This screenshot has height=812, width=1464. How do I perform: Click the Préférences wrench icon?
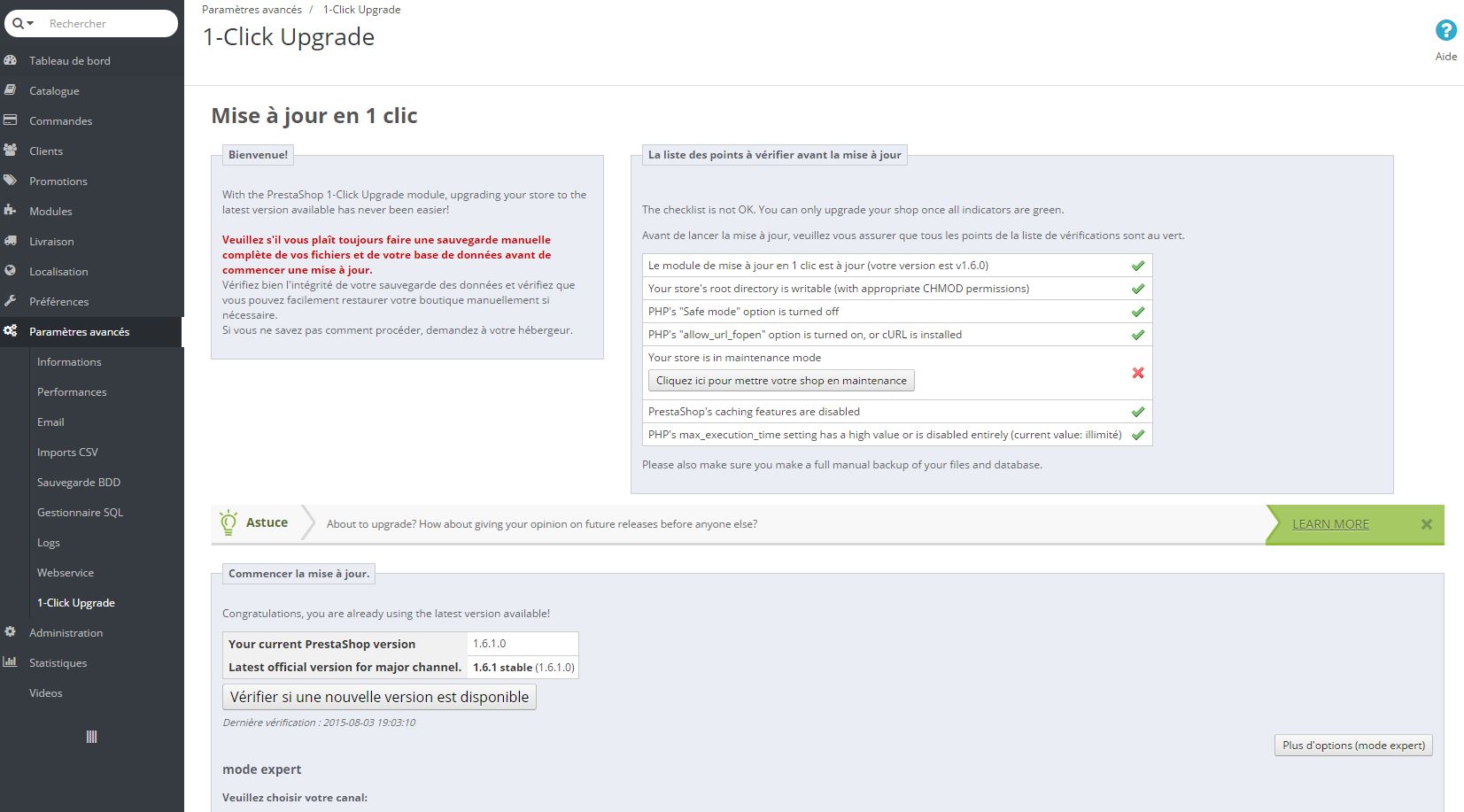click(x=11, y=301)
